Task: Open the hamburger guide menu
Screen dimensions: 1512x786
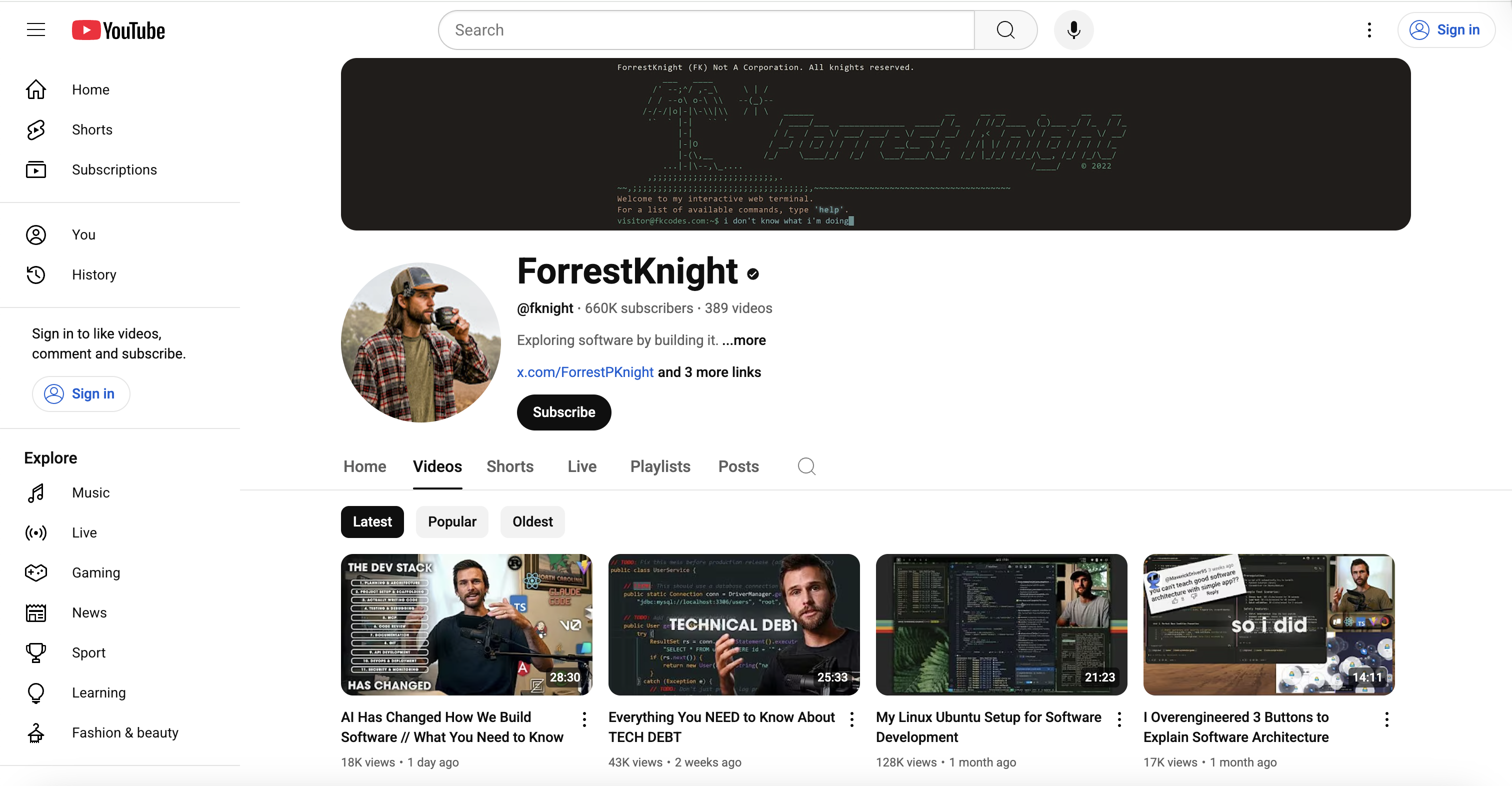Action: [36, 30]
